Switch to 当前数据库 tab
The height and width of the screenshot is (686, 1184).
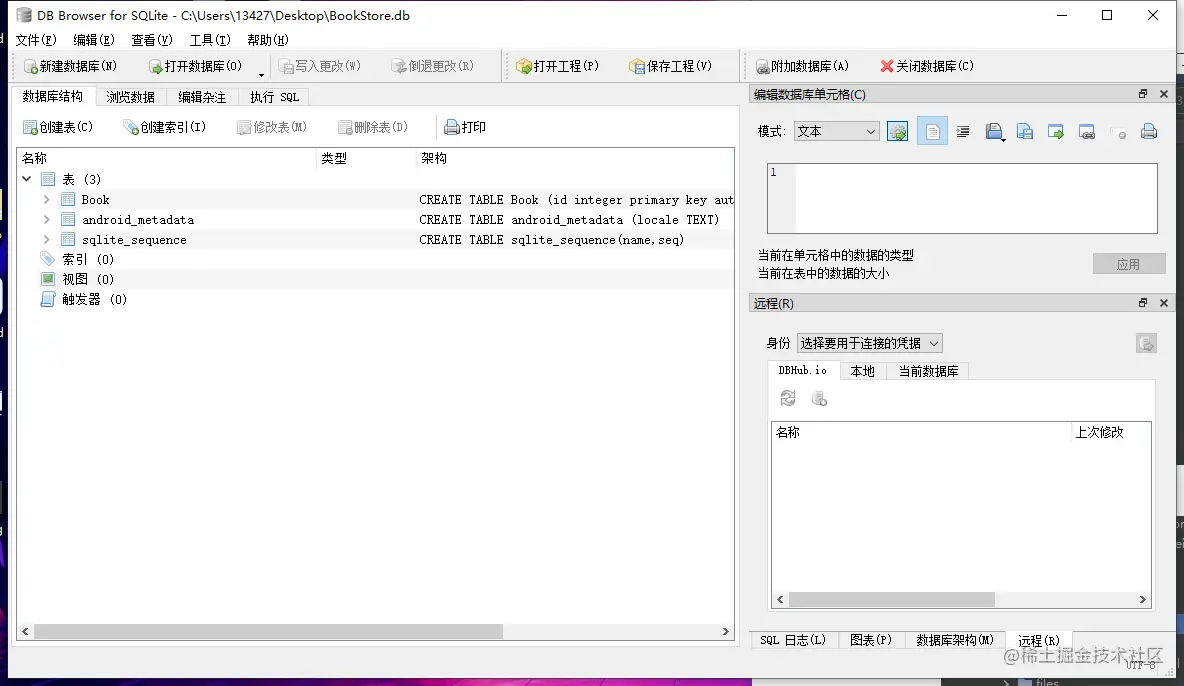pos(928,371)
